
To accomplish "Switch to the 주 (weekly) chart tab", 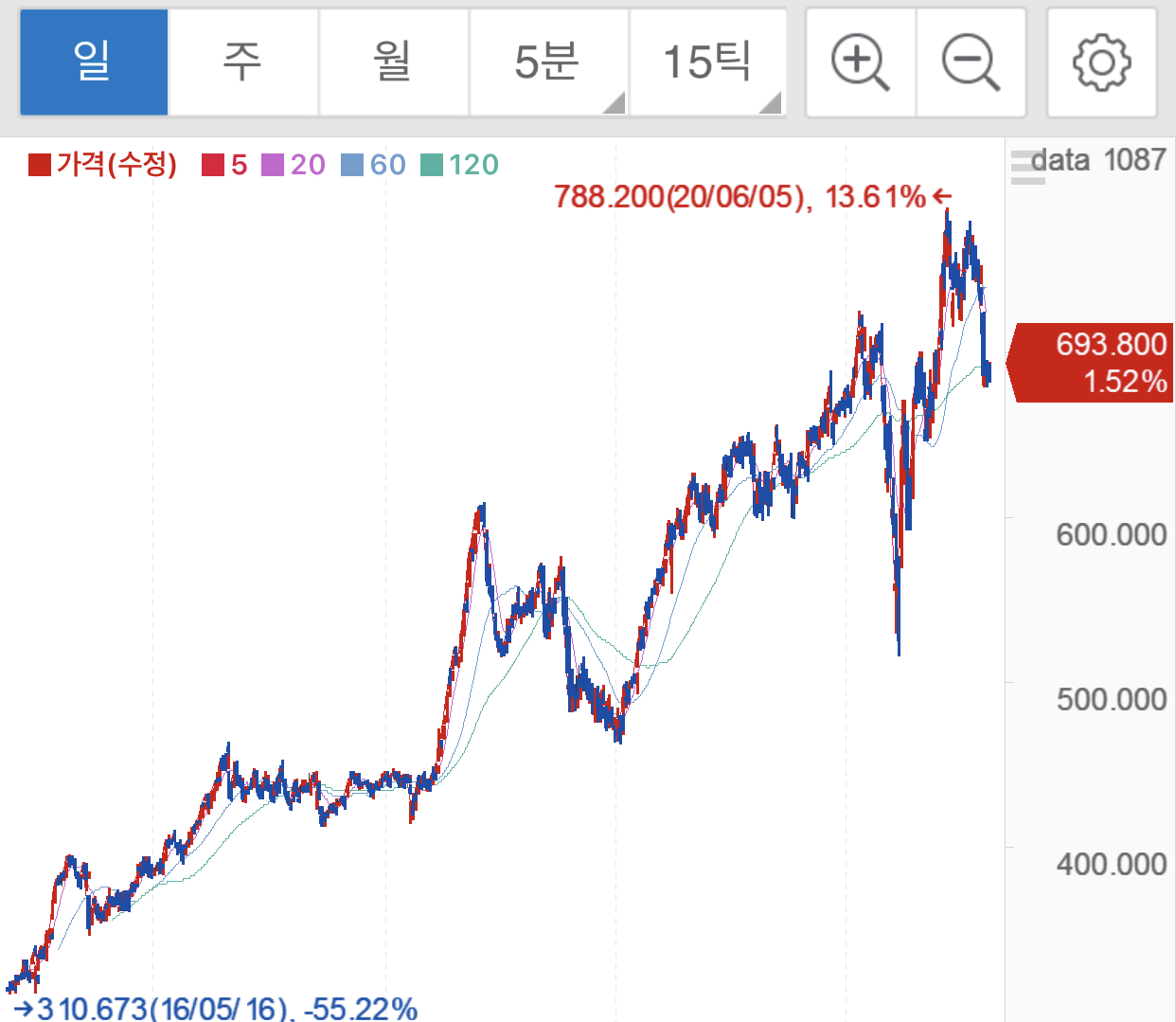I will coord(243,63).
